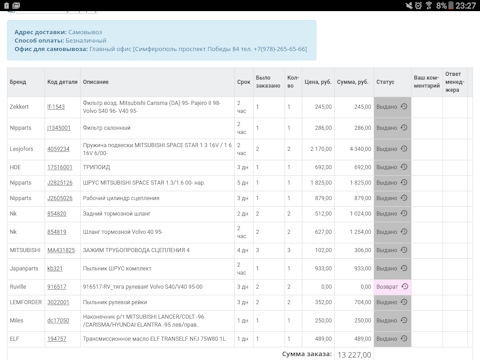This screenshot has height=360, width=480.
Task: Click history icon for ELF transmission oil row
Action: coord(404,338)
